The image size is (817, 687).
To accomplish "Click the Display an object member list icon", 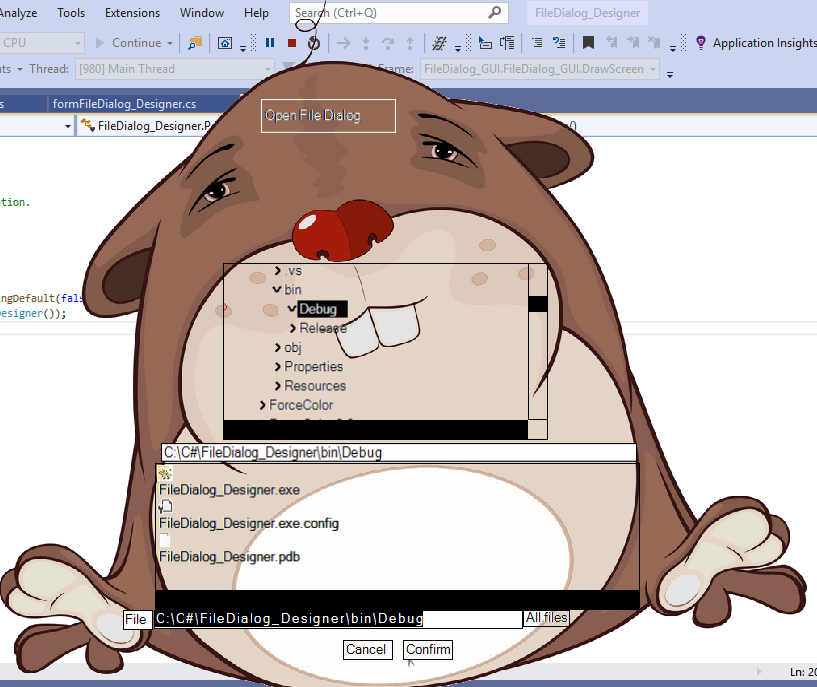I will click(485, 43).
